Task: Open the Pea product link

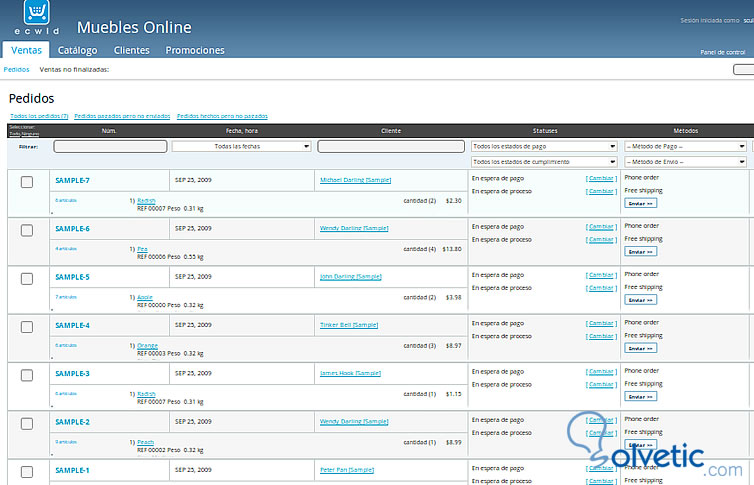Action: 142,249
